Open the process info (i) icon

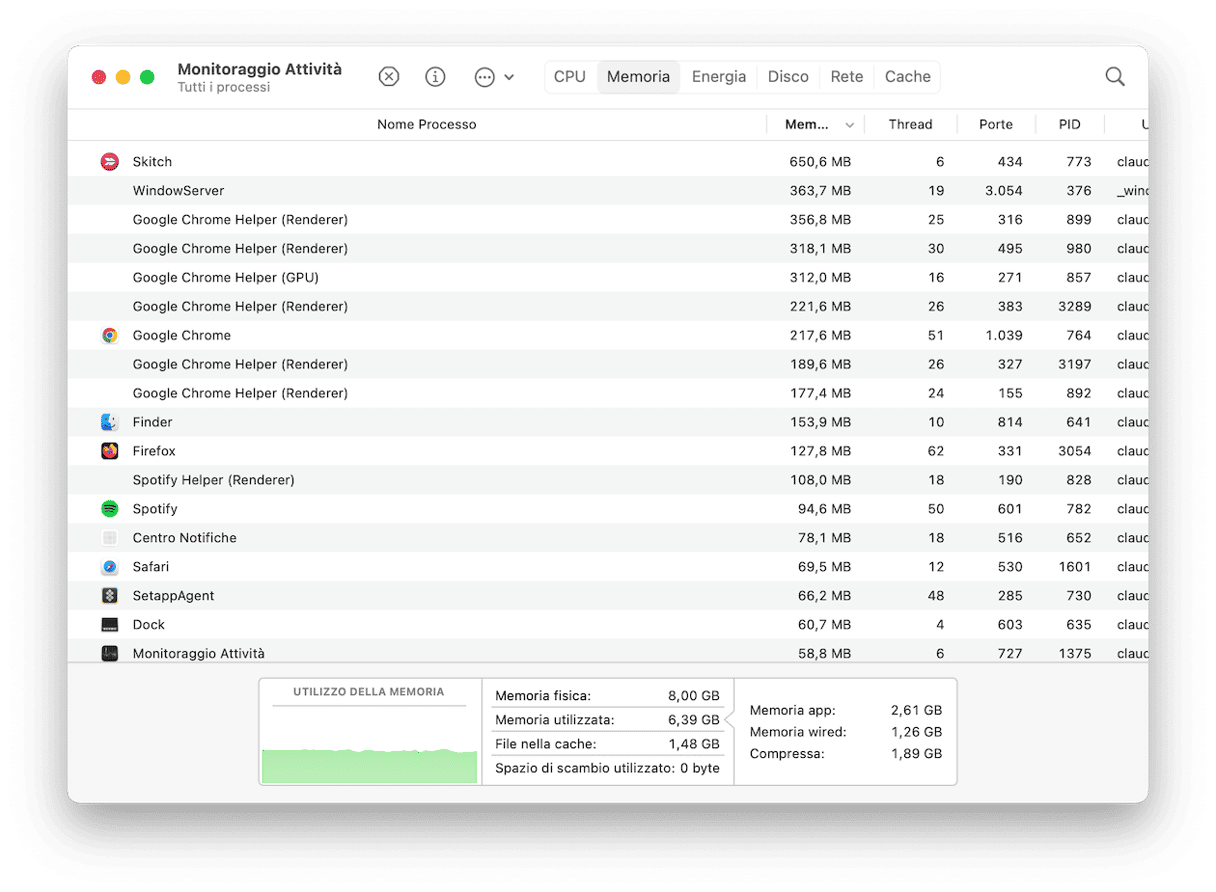(x=435, y=77)
